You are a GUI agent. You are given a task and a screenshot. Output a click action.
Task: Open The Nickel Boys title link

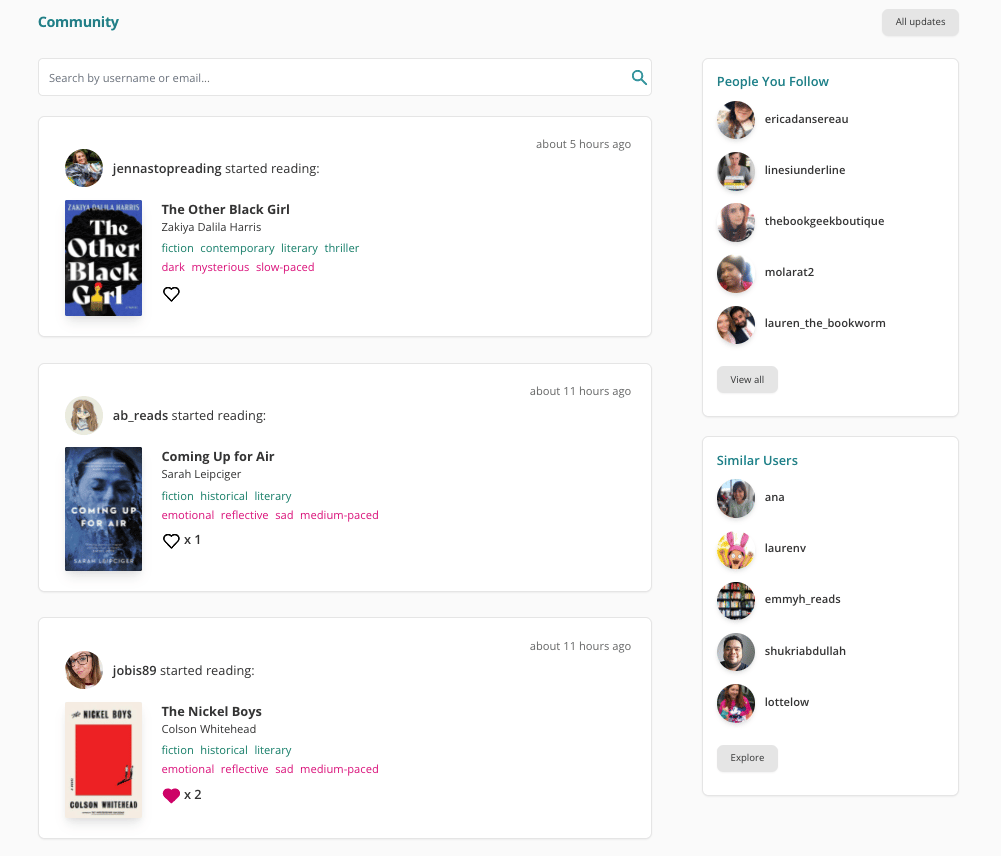pyautogui.click(x=211, y=711)
